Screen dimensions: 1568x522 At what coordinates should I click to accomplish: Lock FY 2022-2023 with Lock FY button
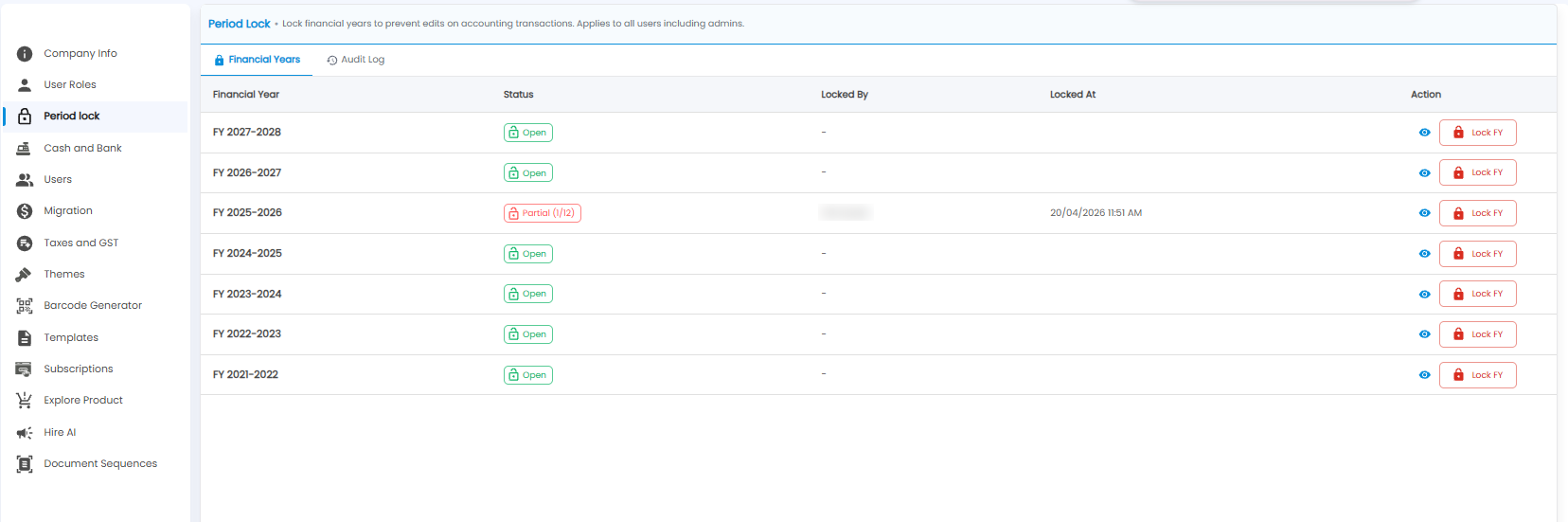tap(1477, 334)
